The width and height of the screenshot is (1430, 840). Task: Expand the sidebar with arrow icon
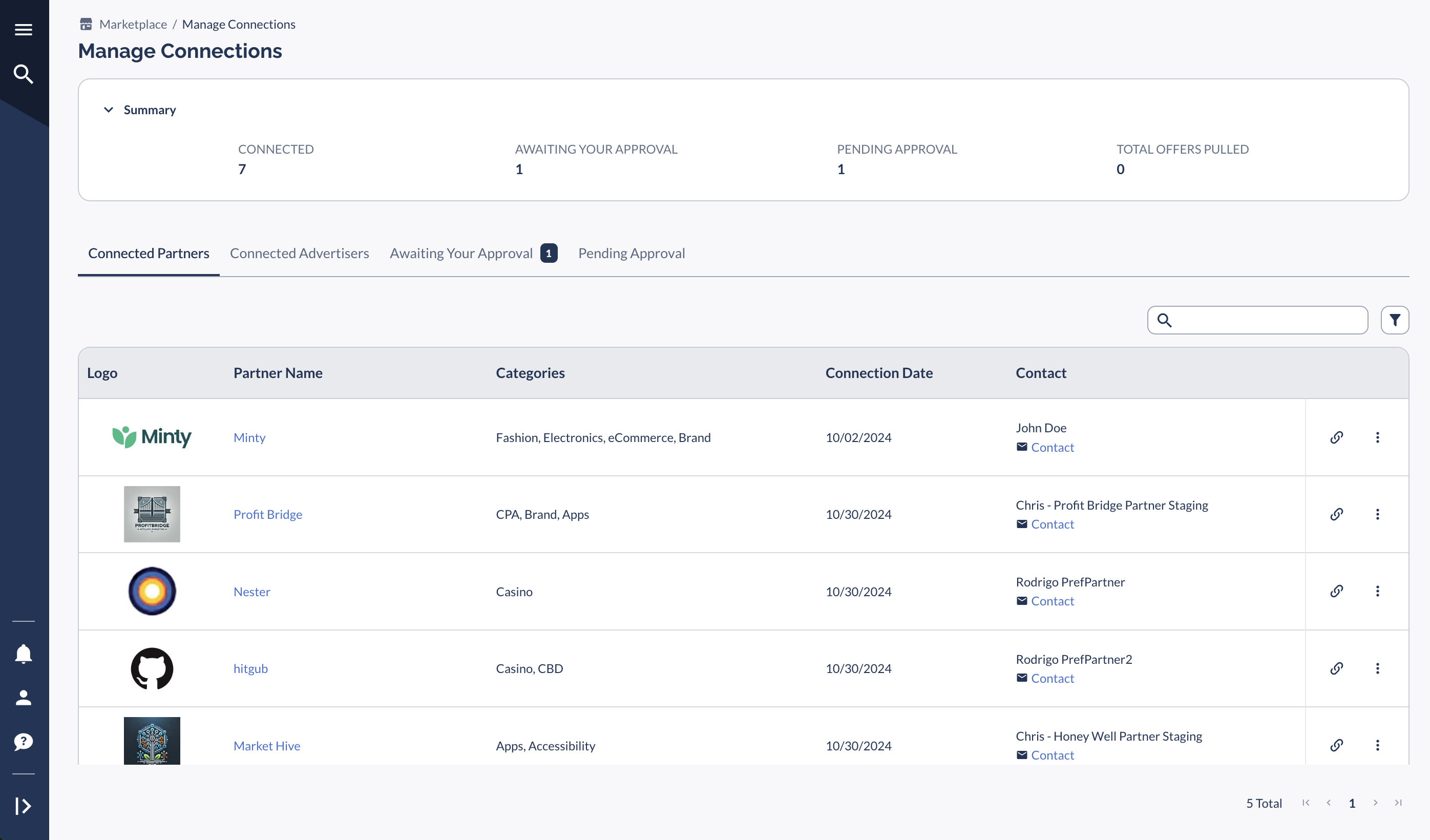coord(23,806)
